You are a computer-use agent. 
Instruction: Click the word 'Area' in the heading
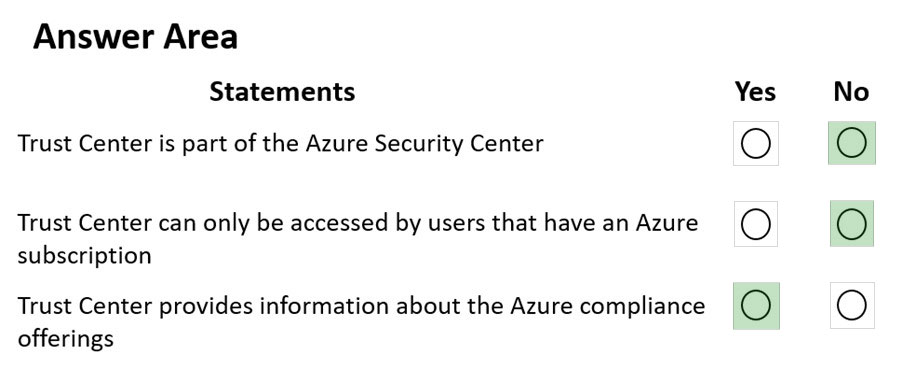(200, 37)
